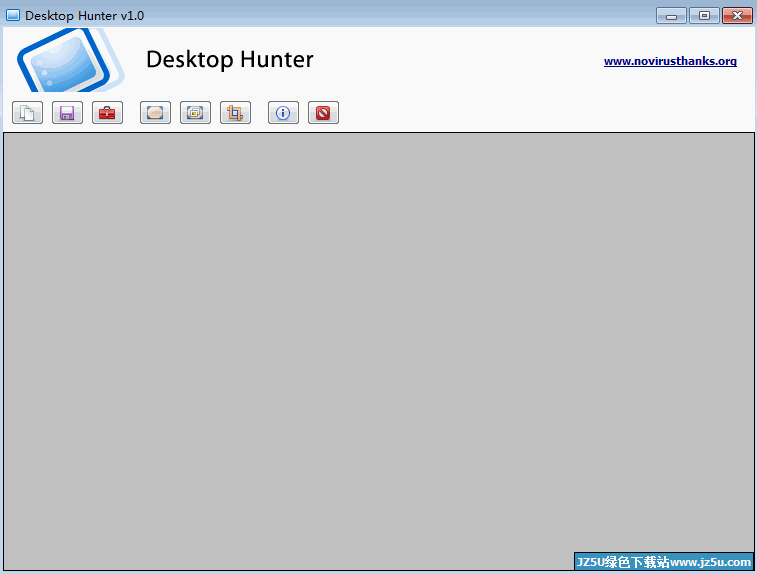
Task: Minimize the Desktop Hunter window
Action: coord(671,16)
